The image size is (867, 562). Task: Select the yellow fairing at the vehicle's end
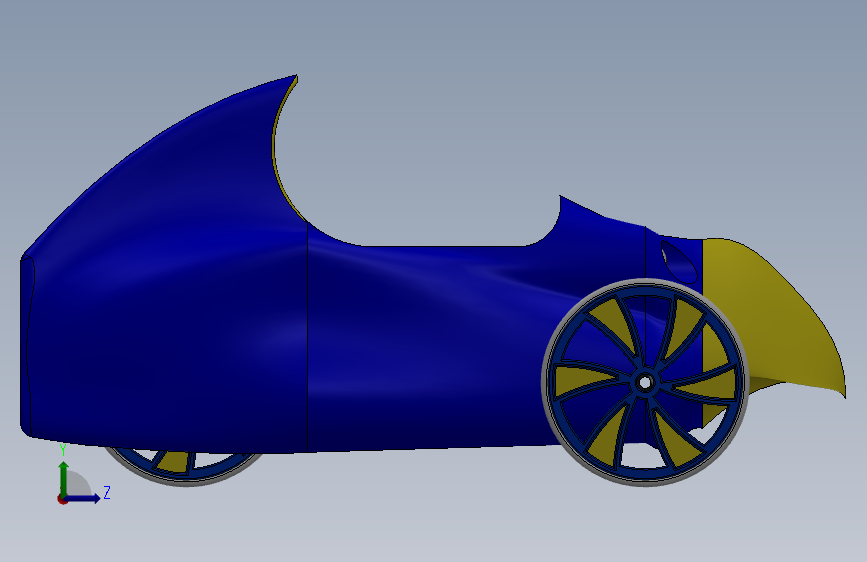point(774,321)
